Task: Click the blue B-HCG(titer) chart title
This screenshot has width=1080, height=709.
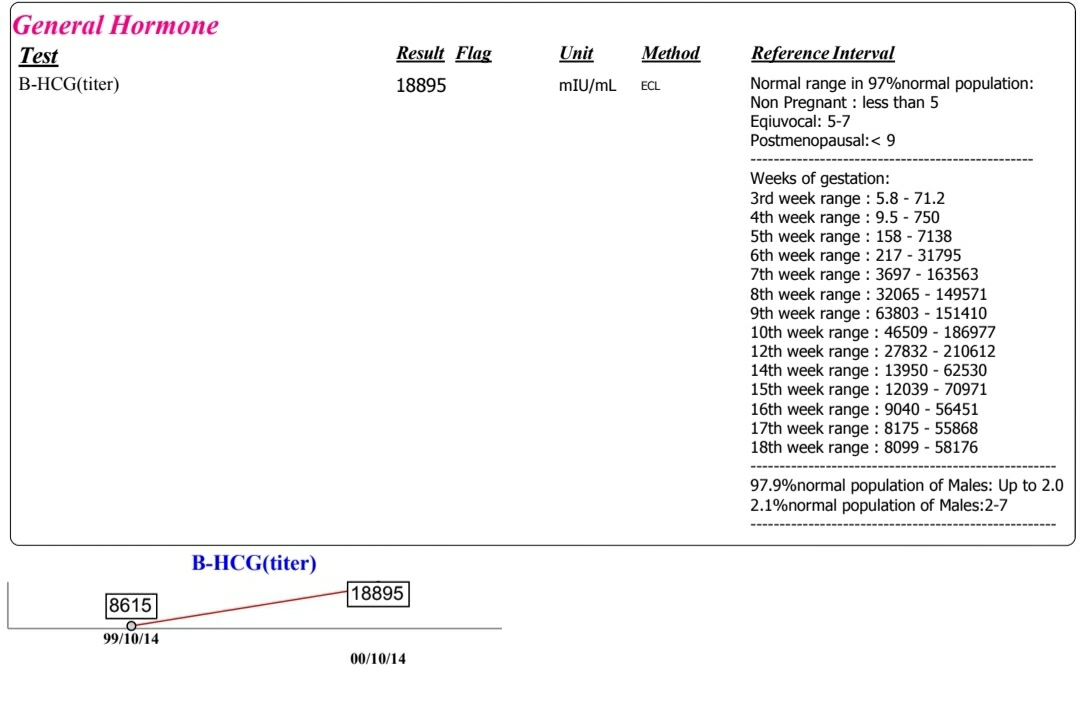Action: point(254,563)
